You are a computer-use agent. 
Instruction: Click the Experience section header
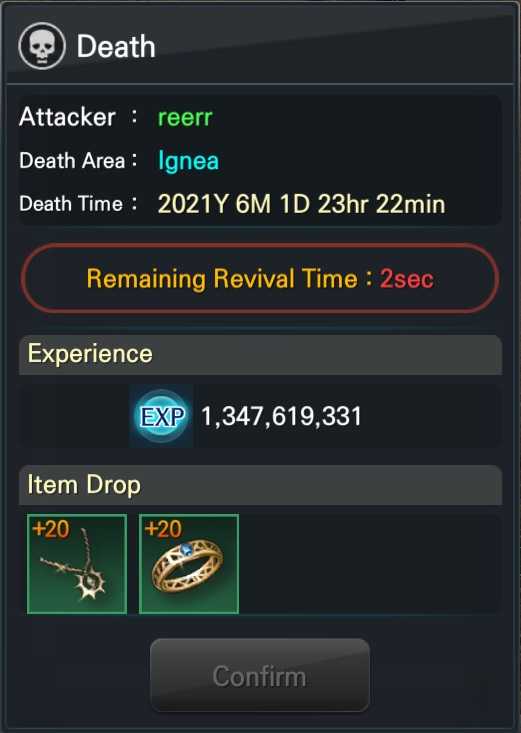[x=260, y=354]
